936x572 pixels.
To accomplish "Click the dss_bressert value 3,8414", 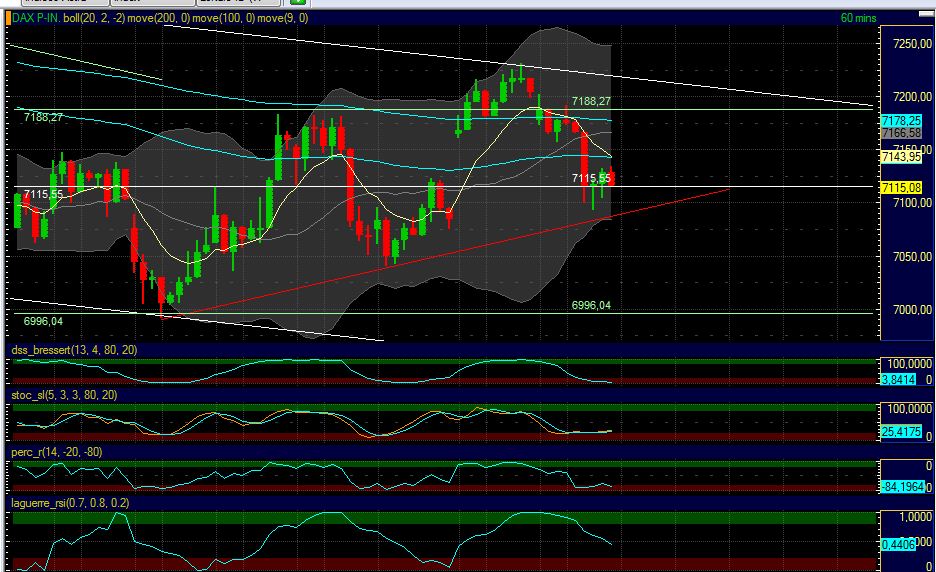I will pos(898,379).
